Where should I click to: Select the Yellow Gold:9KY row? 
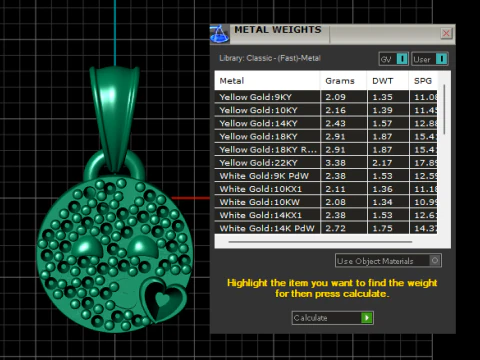(326, 97)
